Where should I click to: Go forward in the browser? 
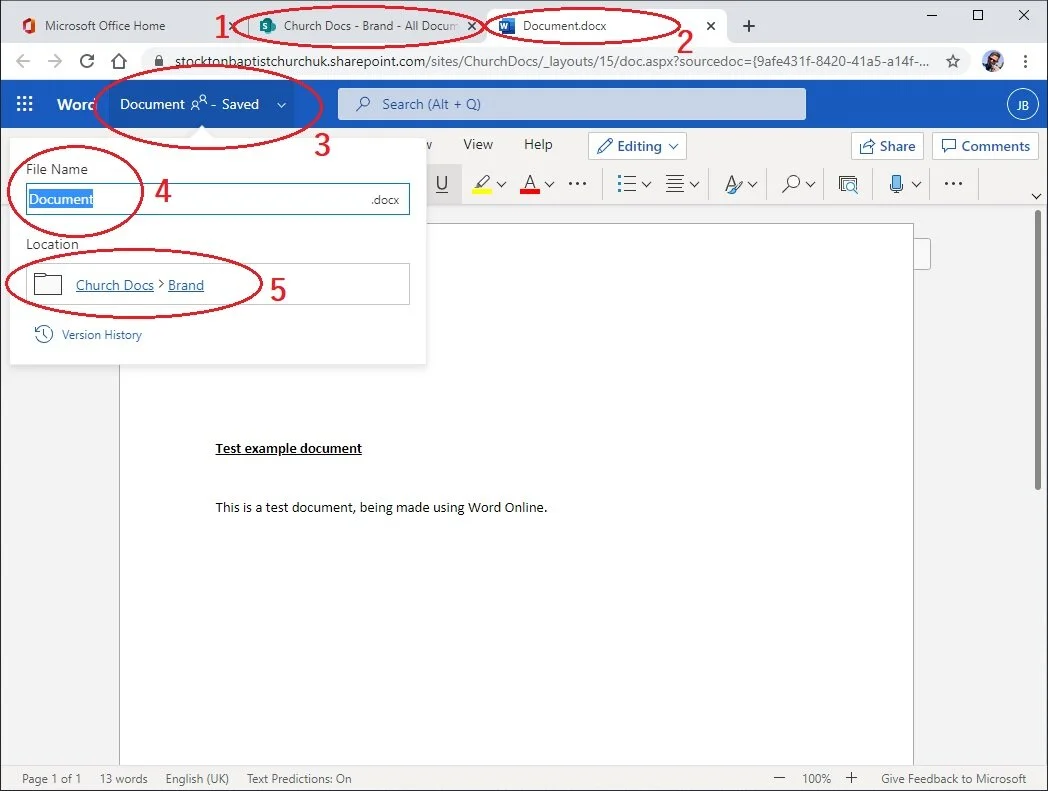click(55, 62)
